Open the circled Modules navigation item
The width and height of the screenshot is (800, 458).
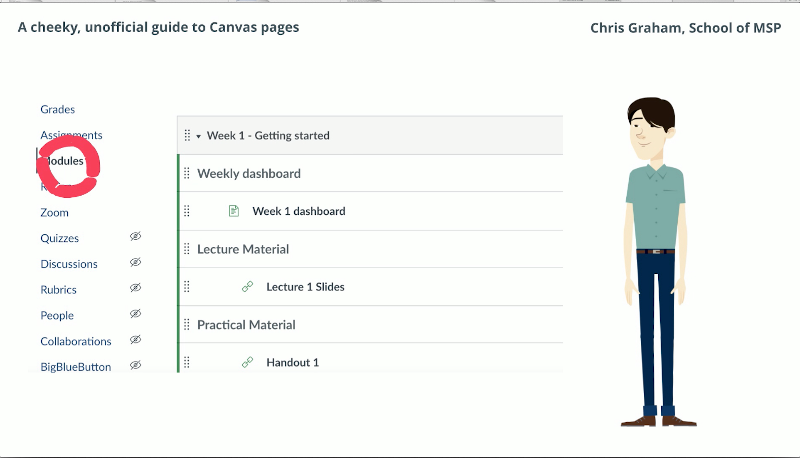pos(65,161)
